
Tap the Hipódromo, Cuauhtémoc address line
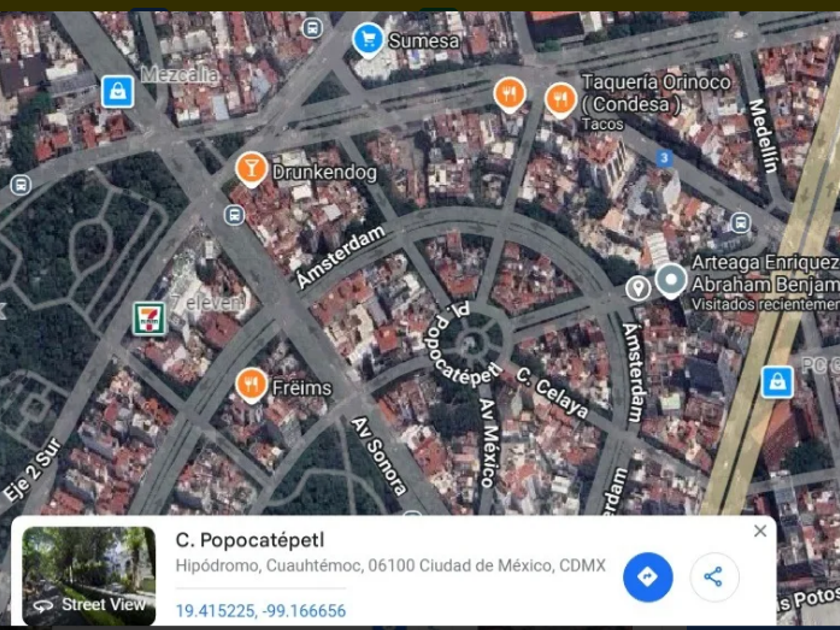[391, 566]
